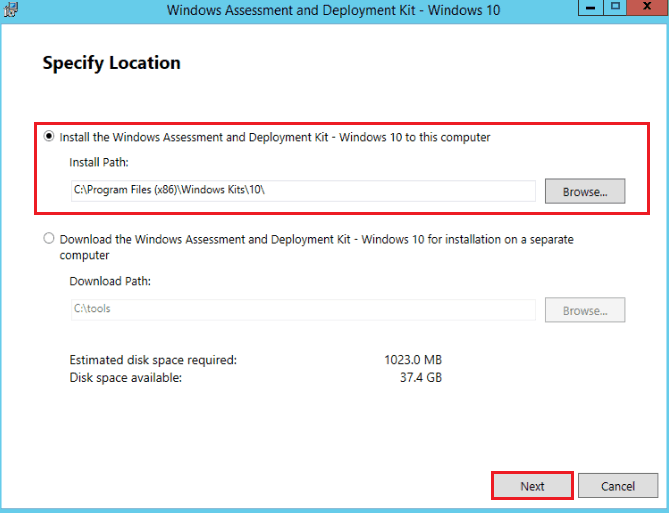The height and width of the screenshot is (513, 669).
Task: Cancel the Windows ADK setup
Action: 618,486
